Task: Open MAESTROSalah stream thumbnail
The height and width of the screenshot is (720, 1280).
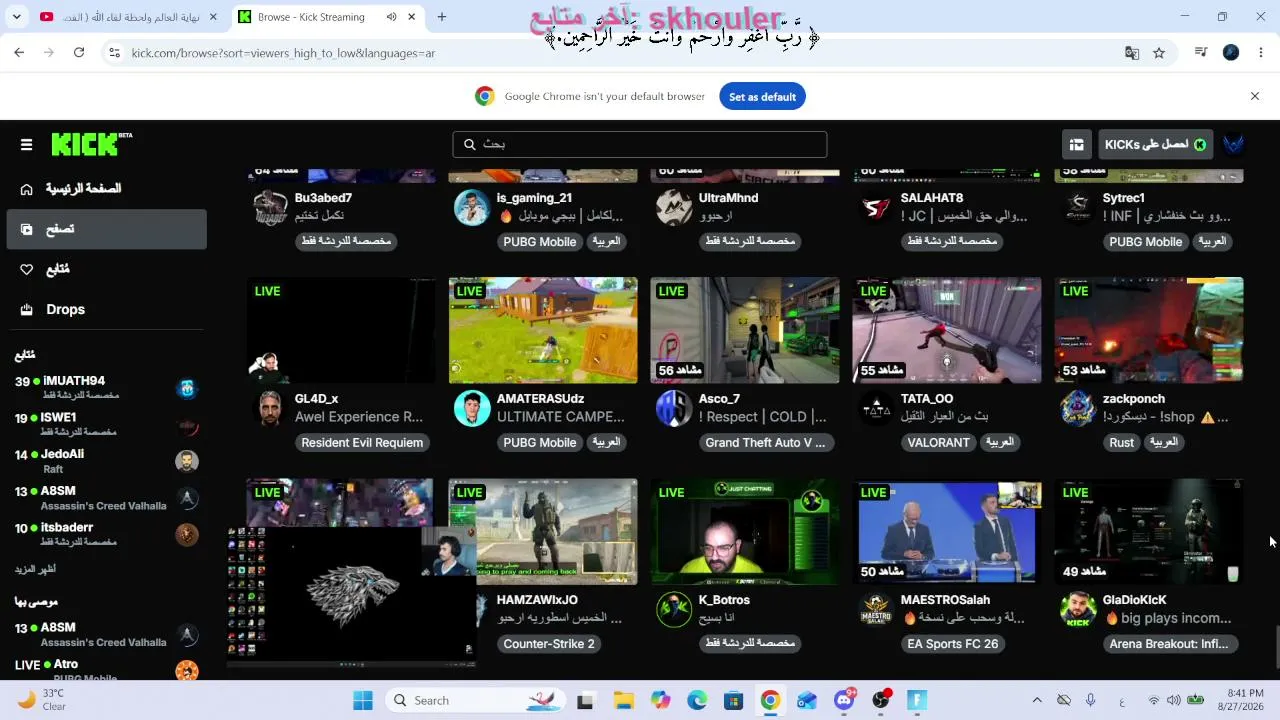Action: click(947, 532)
